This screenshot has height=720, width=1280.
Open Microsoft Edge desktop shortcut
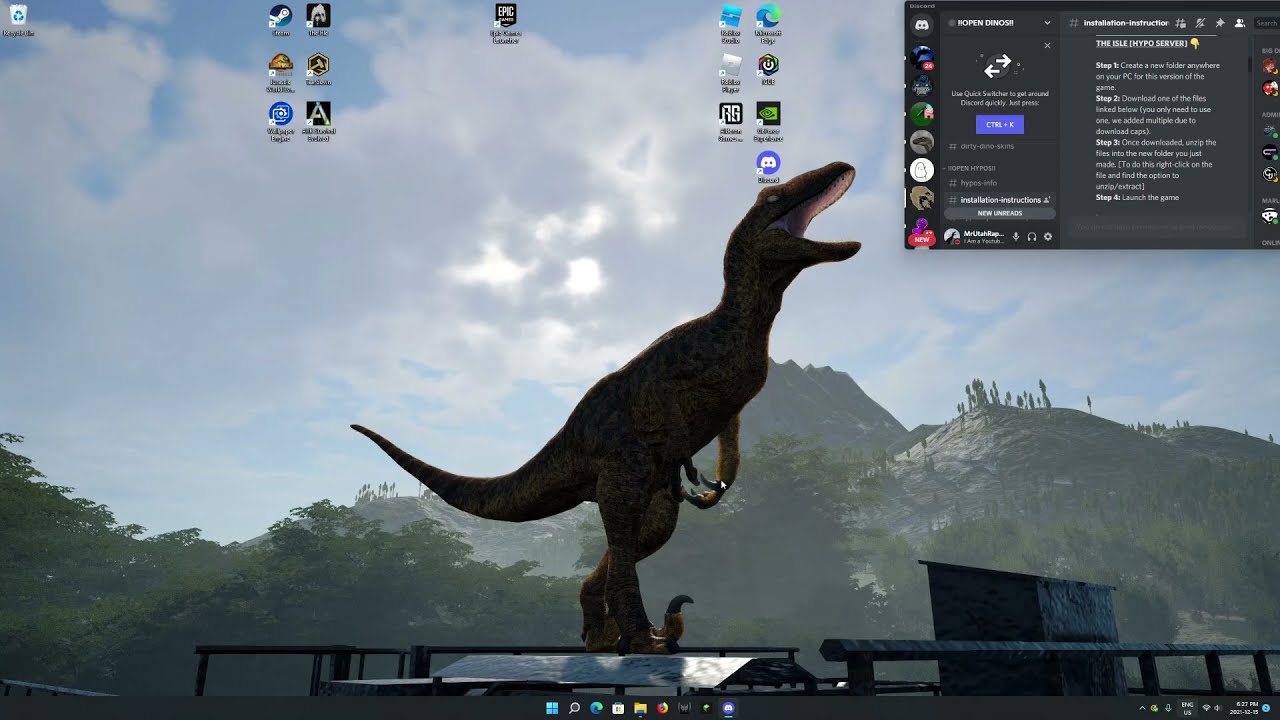pos(768,25)
